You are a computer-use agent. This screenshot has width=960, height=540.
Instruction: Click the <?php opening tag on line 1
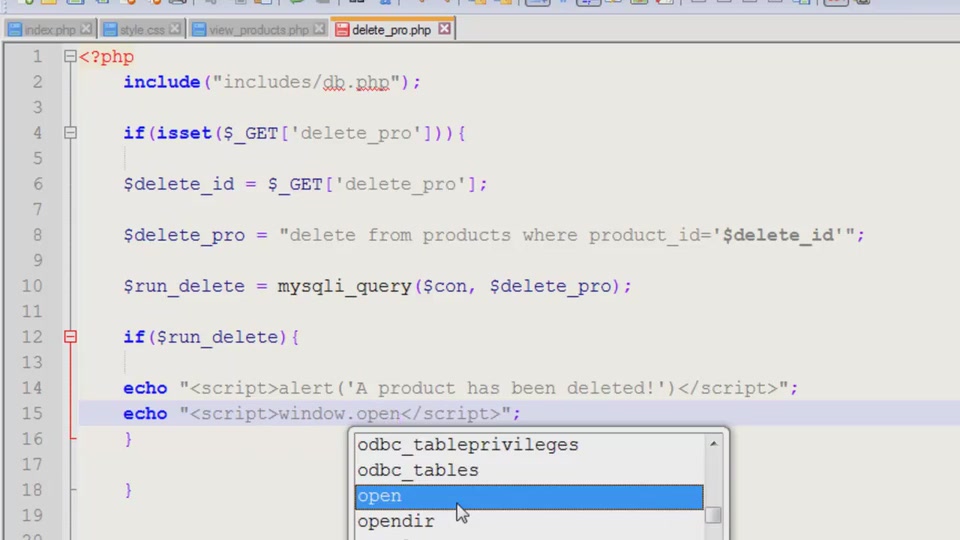(106, 57)
